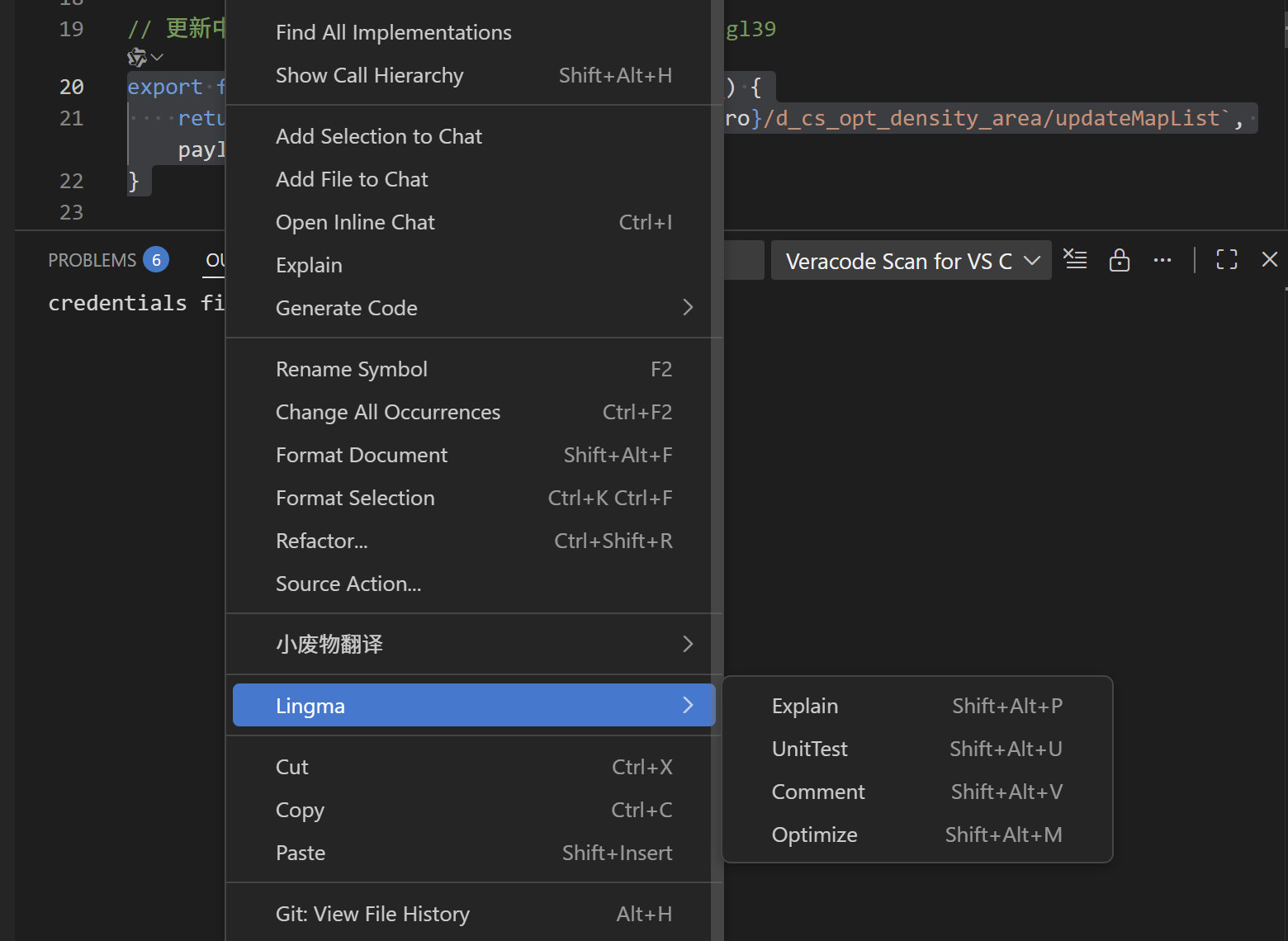Open the panel's more actions ellipsis
The width and height of the screenshot is (1288, 941).
point(1163,260)
